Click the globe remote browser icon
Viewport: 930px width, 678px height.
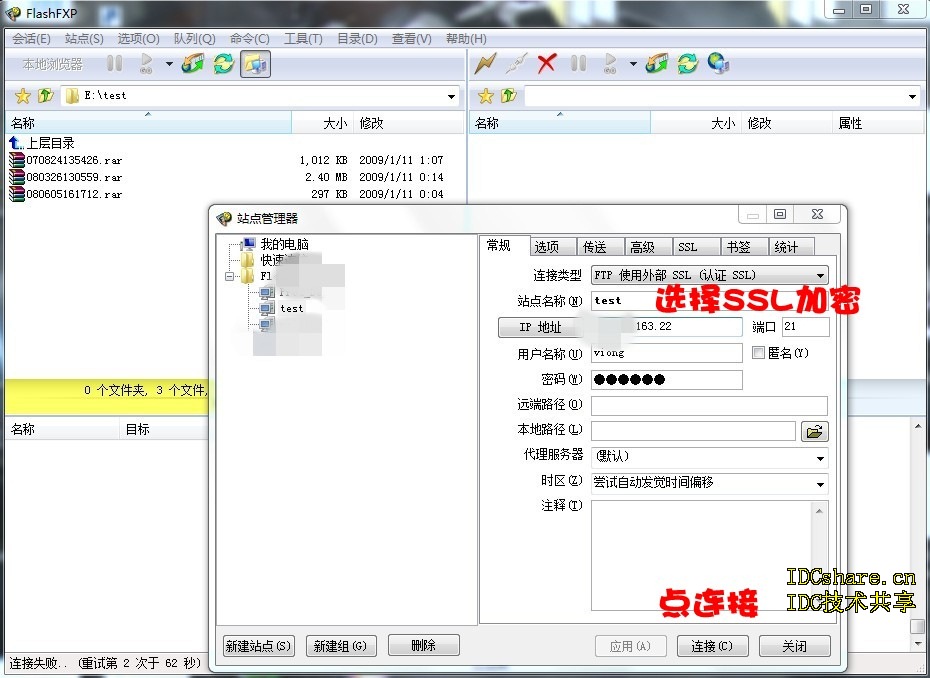click(718, 63)
